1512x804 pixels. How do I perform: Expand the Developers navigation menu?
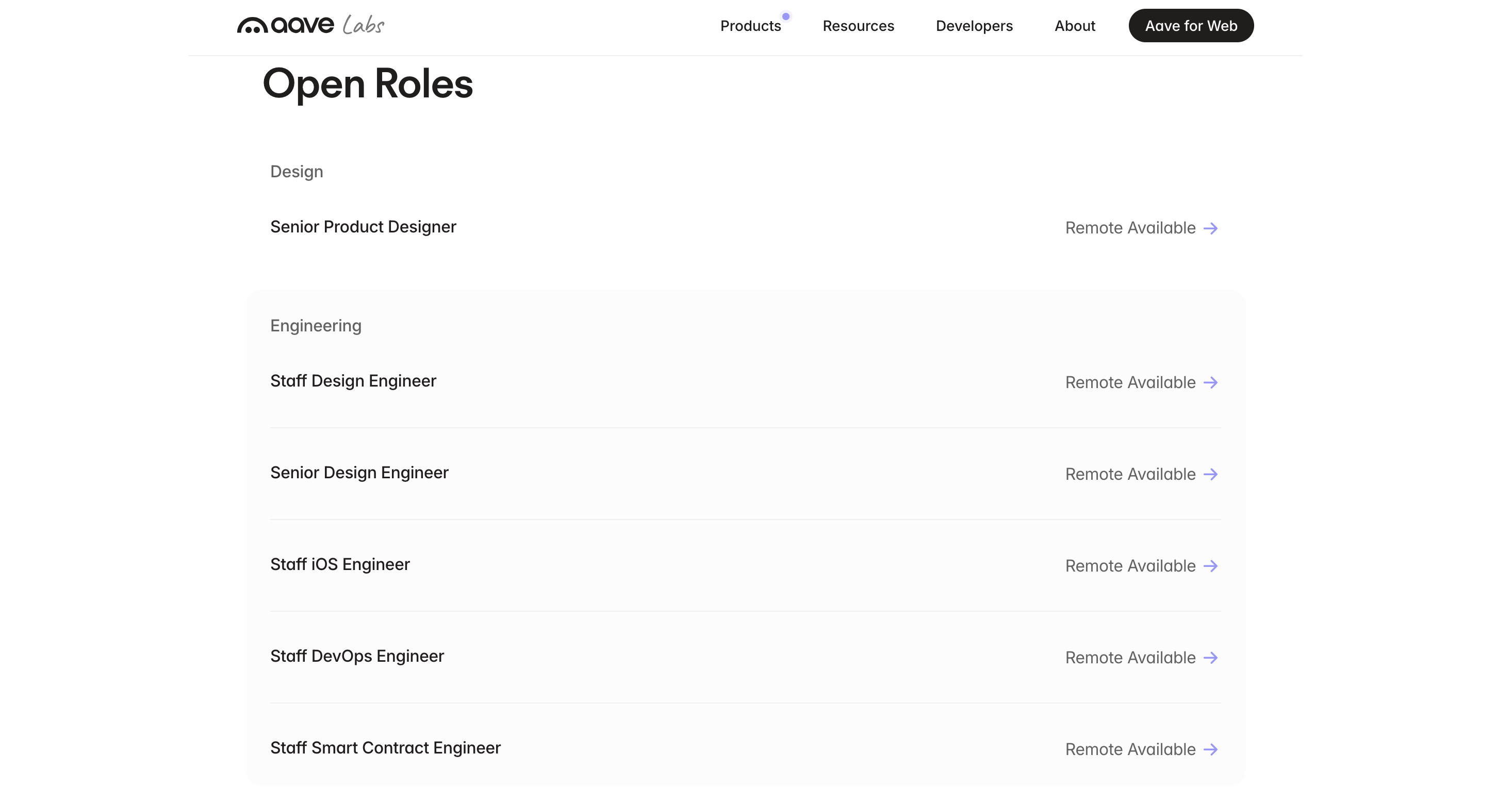tap(974, 26)
